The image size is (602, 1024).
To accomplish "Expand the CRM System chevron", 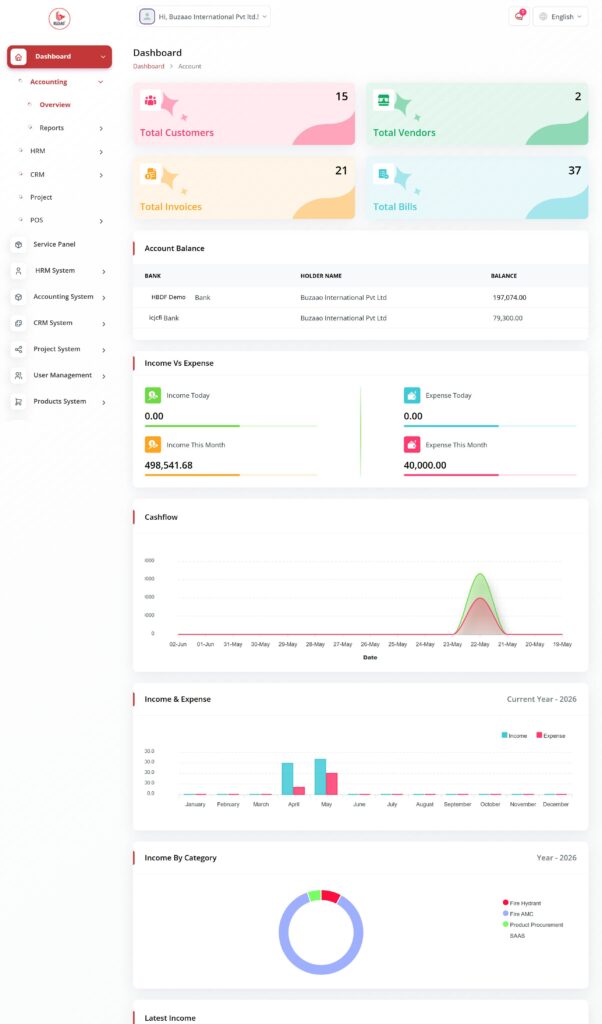I will click(x=104, y=324).
